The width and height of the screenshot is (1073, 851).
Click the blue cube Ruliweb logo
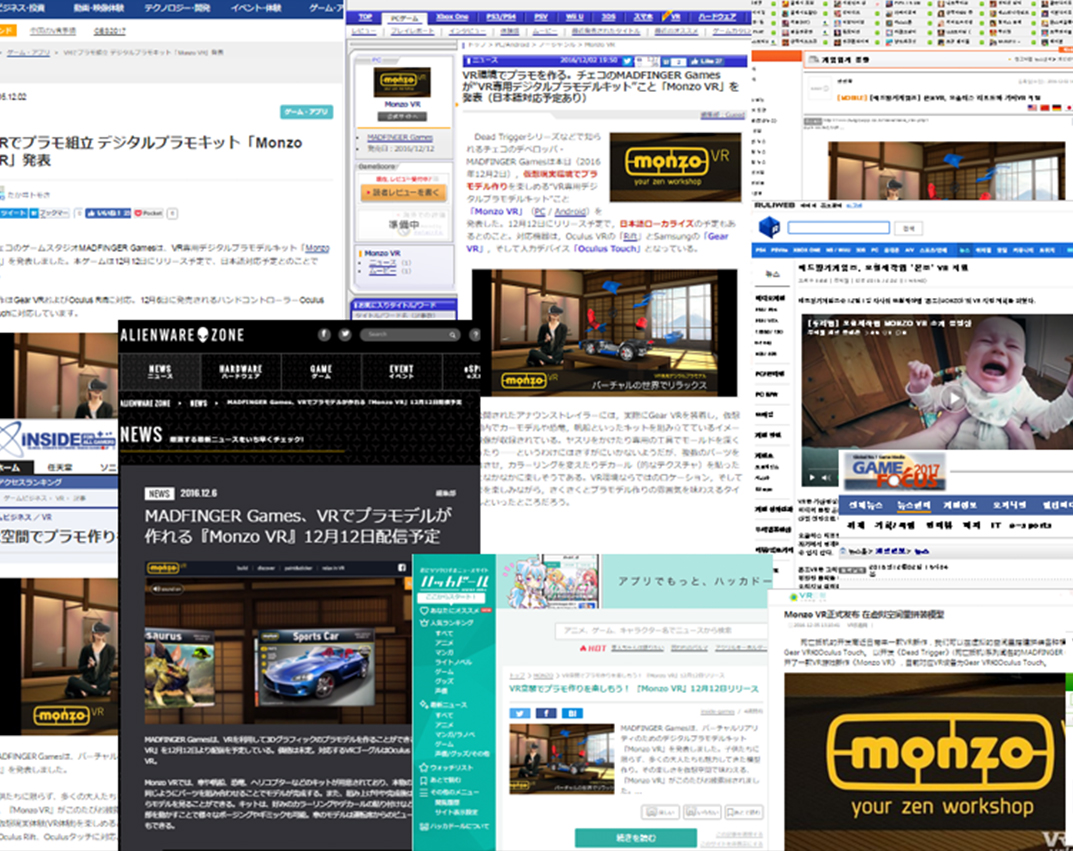[769, 227]
